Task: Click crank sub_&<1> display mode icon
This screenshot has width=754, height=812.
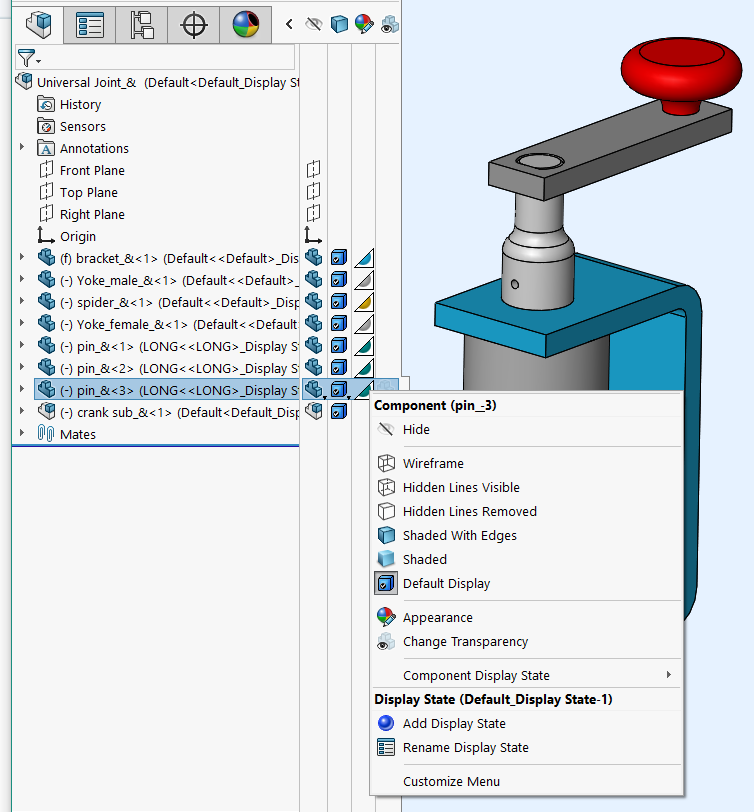Action: pyautogui.click(x=339, y=412)
